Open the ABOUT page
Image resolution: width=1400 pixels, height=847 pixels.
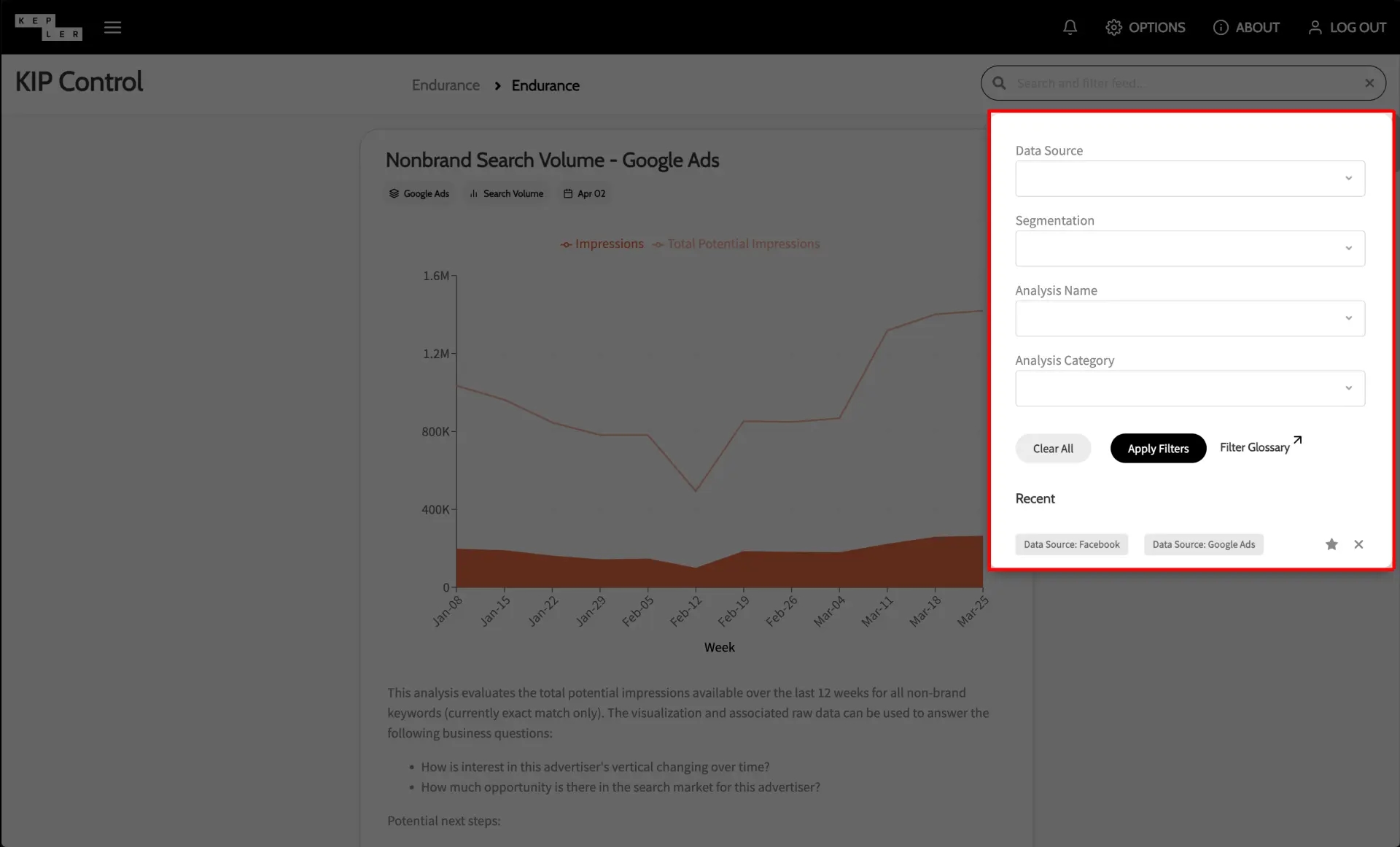[x=1246, y=28]
